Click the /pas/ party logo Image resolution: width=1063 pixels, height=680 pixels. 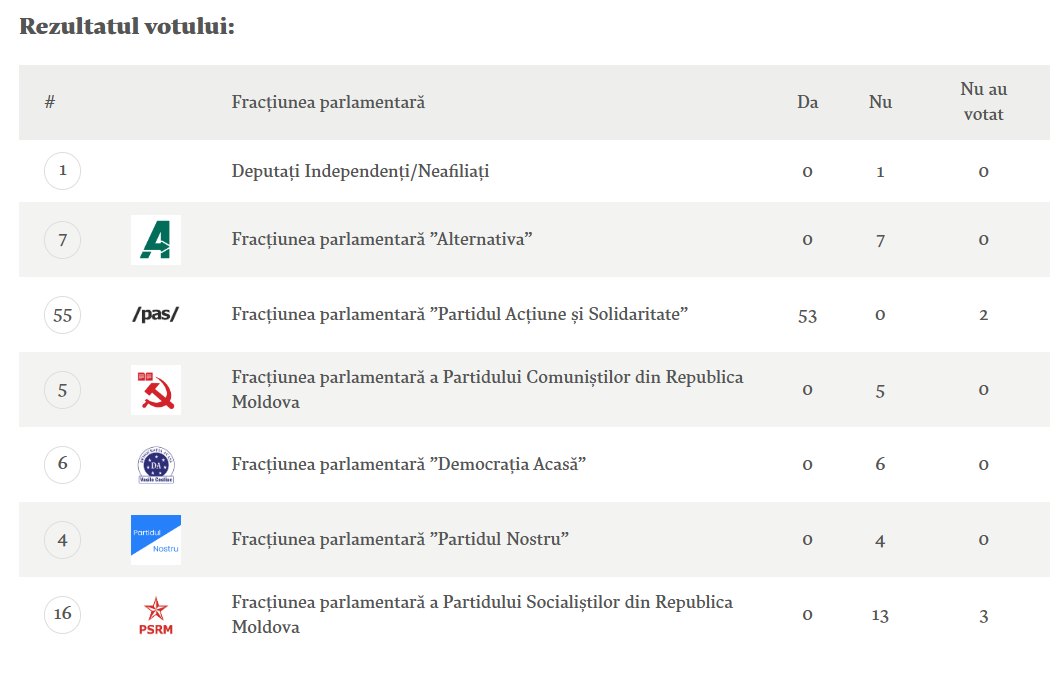(155, 315)
